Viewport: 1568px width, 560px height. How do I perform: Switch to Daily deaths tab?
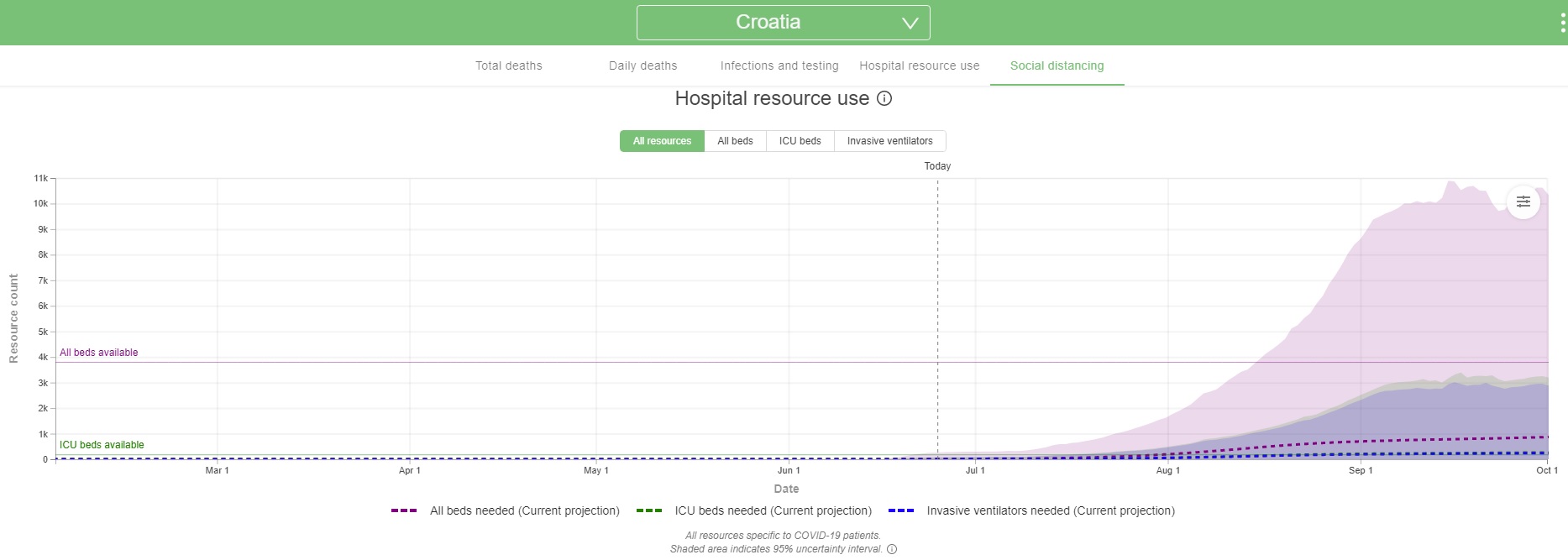point(642,65)
